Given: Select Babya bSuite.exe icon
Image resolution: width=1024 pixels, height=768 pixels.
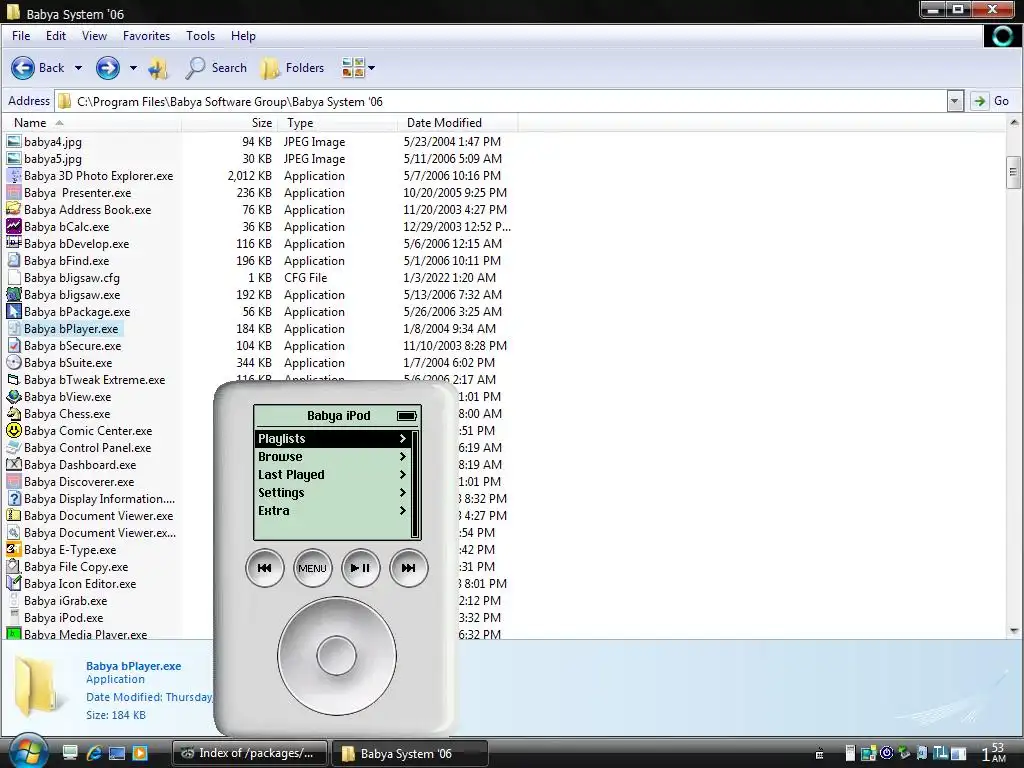Looking at the screenshot, I should [14, 362].
